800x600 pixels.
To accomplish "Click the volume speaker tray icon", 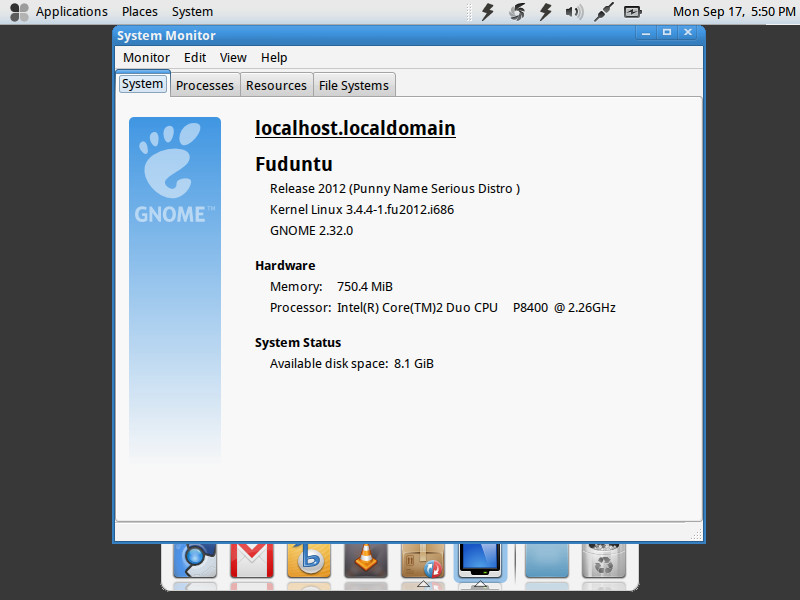I will click(x=574, y=12).
